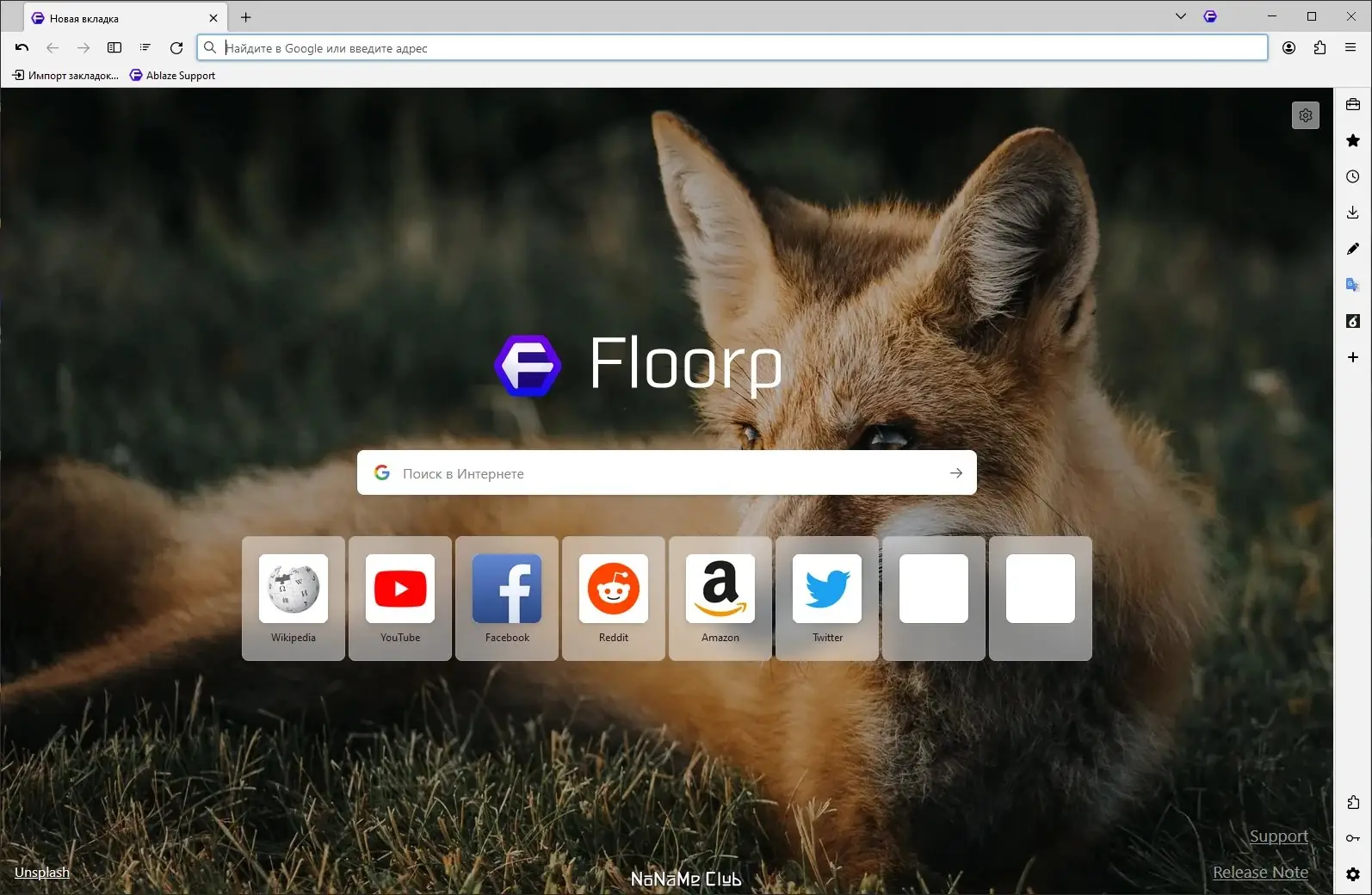This screenshot has height=895, width=1372.
Task: Click the Google logo in the search box
Action: tap(382, 472)
